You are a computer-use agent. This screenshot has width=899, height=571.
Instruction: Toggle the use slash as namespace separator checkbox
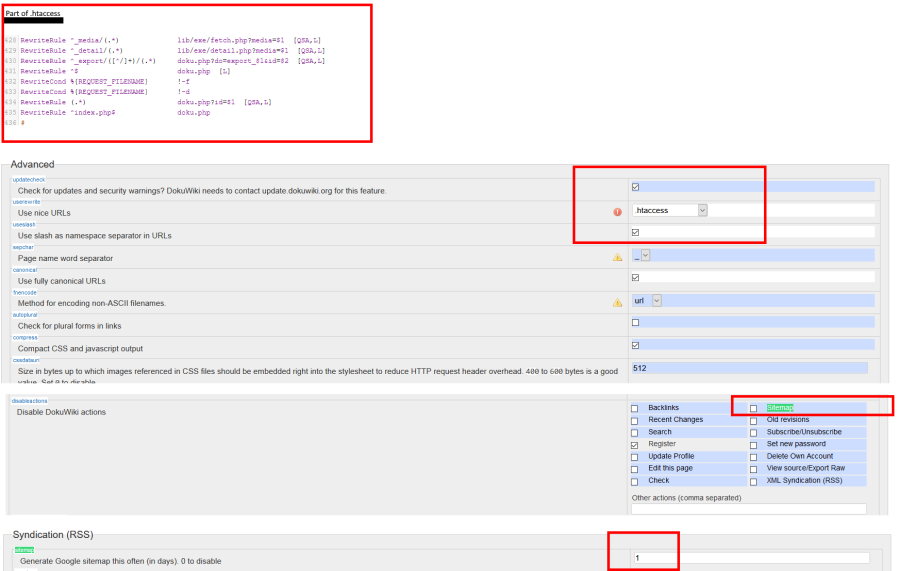[635, 232]
